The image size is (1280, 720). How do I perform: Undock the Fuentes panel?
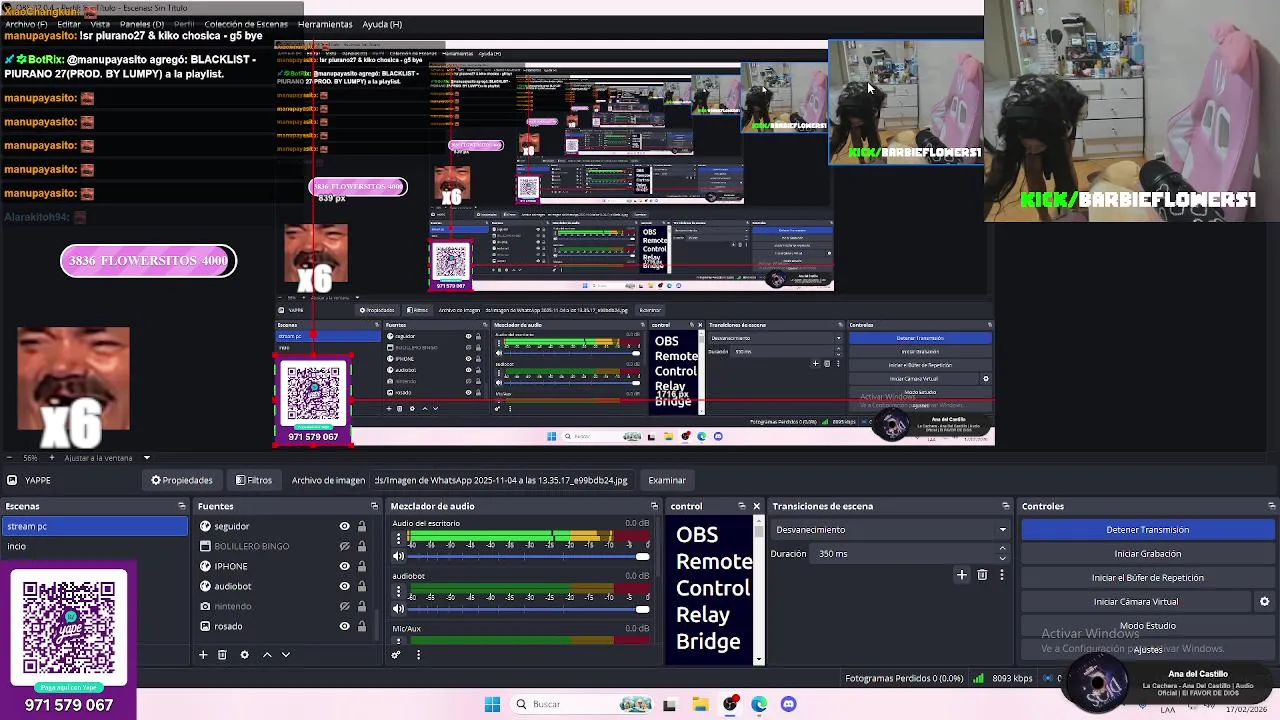pos(374,506)
